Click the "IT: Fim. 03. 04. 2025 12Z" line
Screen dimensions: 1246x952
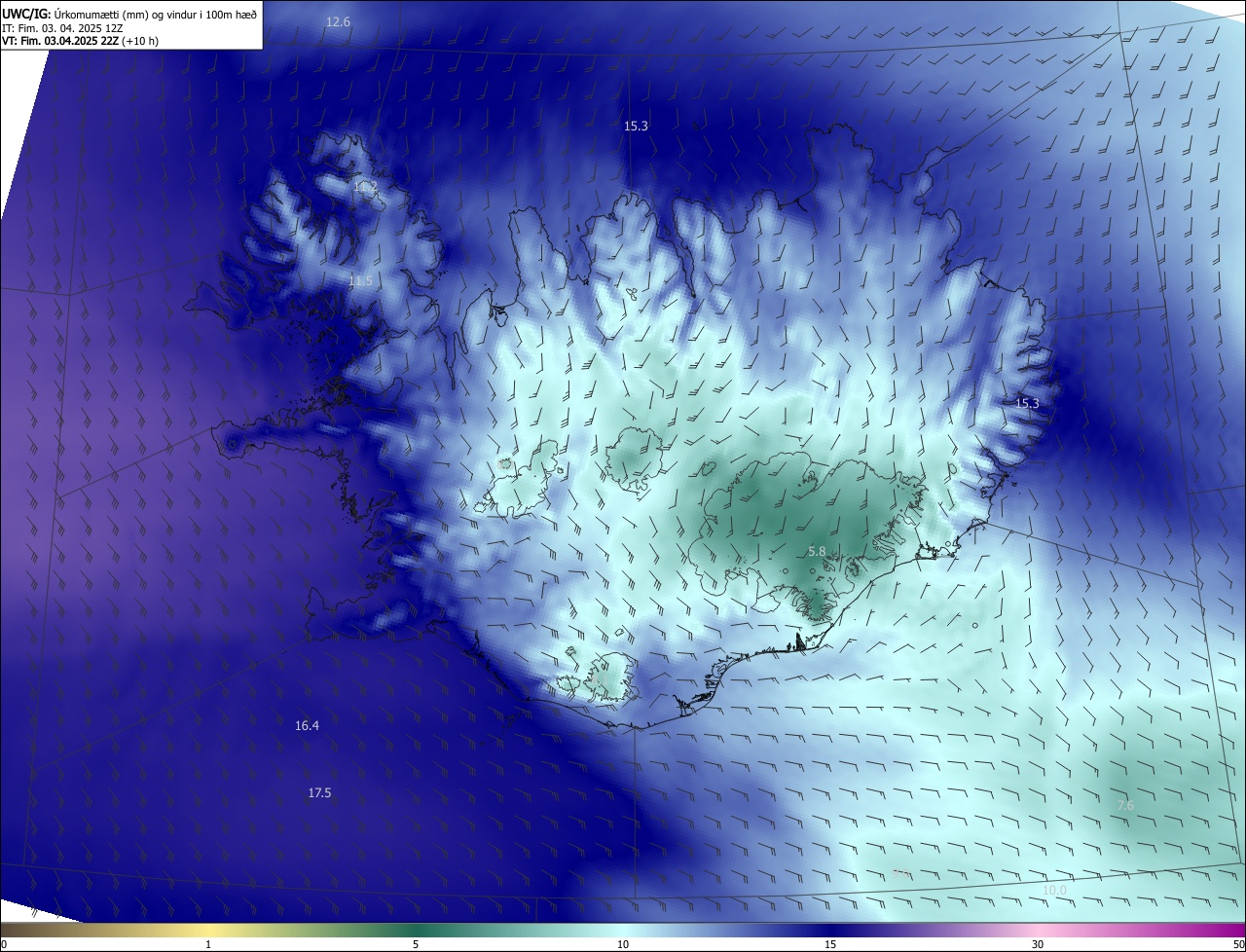tap(62, 28)
